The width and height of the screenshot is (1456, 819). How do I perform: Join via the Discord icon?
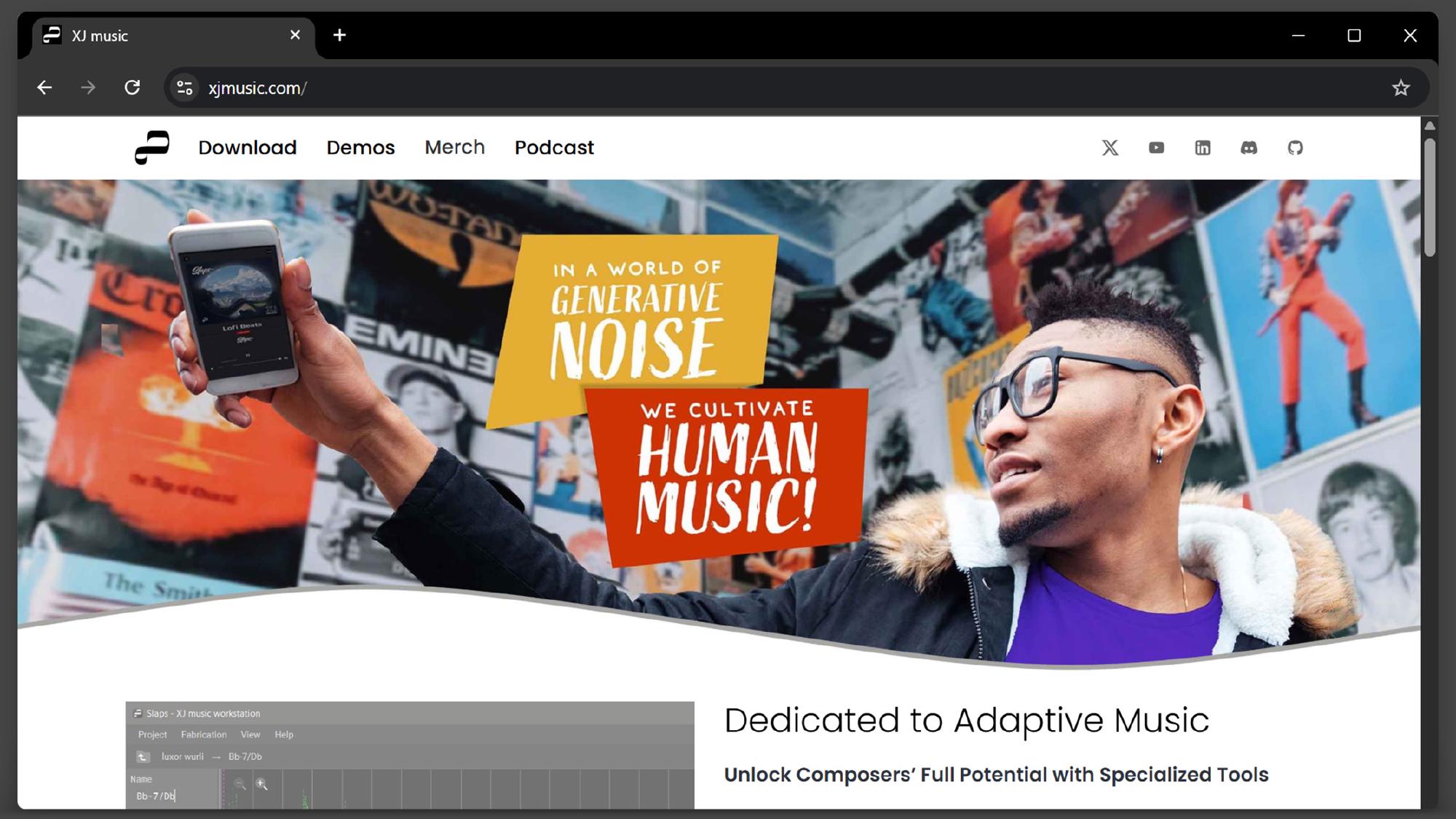(x=1249, y=148)
